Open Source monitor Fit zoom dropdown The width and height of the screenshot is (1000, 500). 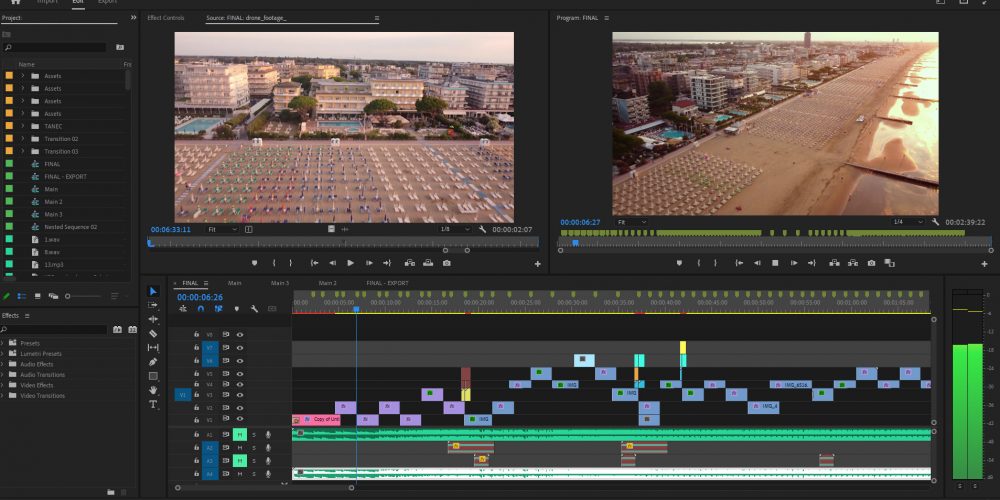(222, 230)
